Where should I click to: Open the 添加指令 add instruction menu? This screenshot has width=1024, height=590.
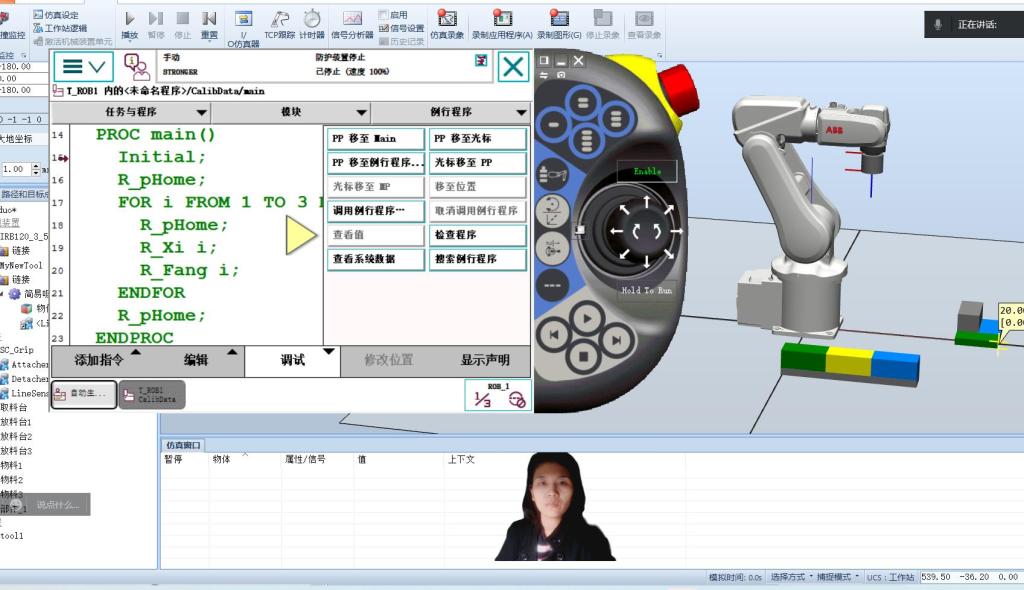(x=99, y=360)
